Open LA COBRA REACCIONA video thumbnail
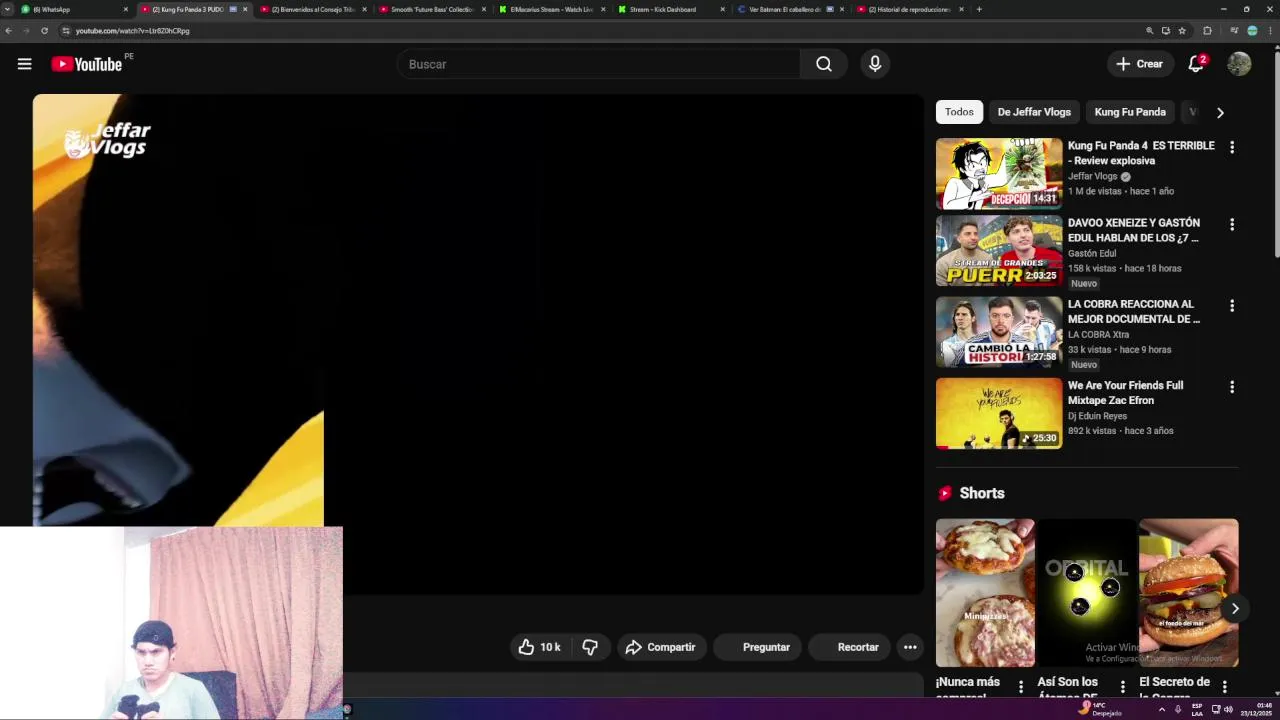The height and width of the screenshot is (720, 1280). 999,332
